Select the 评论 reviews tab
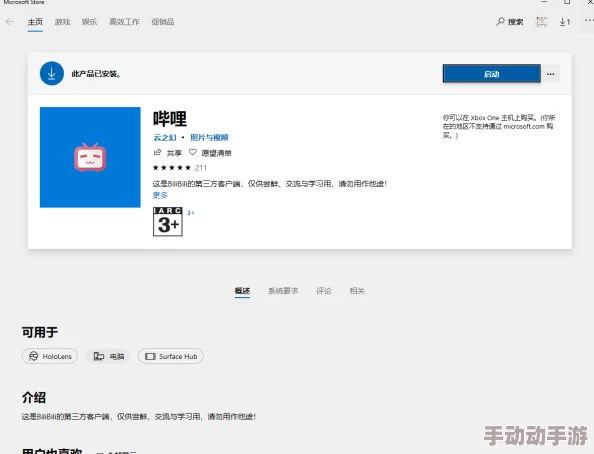 pyautogui.click(x=324, y=291)
